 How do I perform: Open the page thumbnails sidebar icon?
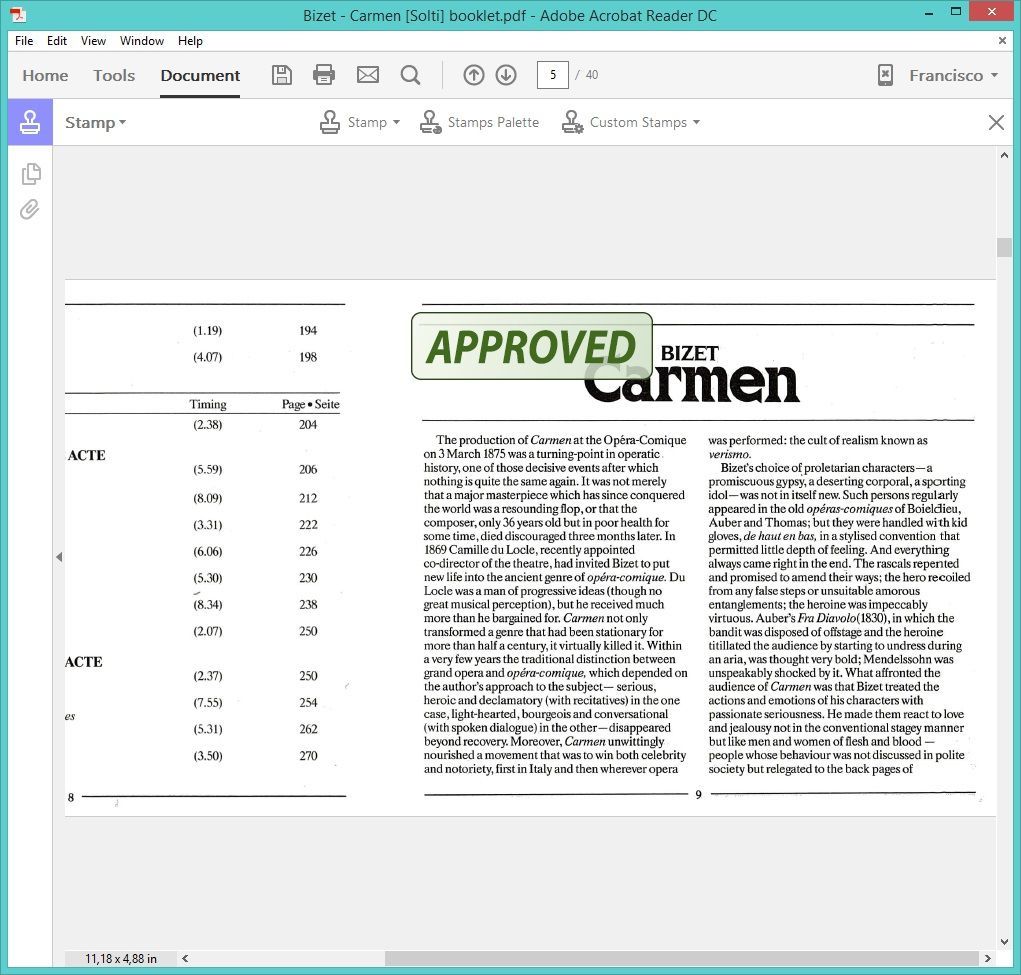coord(30,173)
